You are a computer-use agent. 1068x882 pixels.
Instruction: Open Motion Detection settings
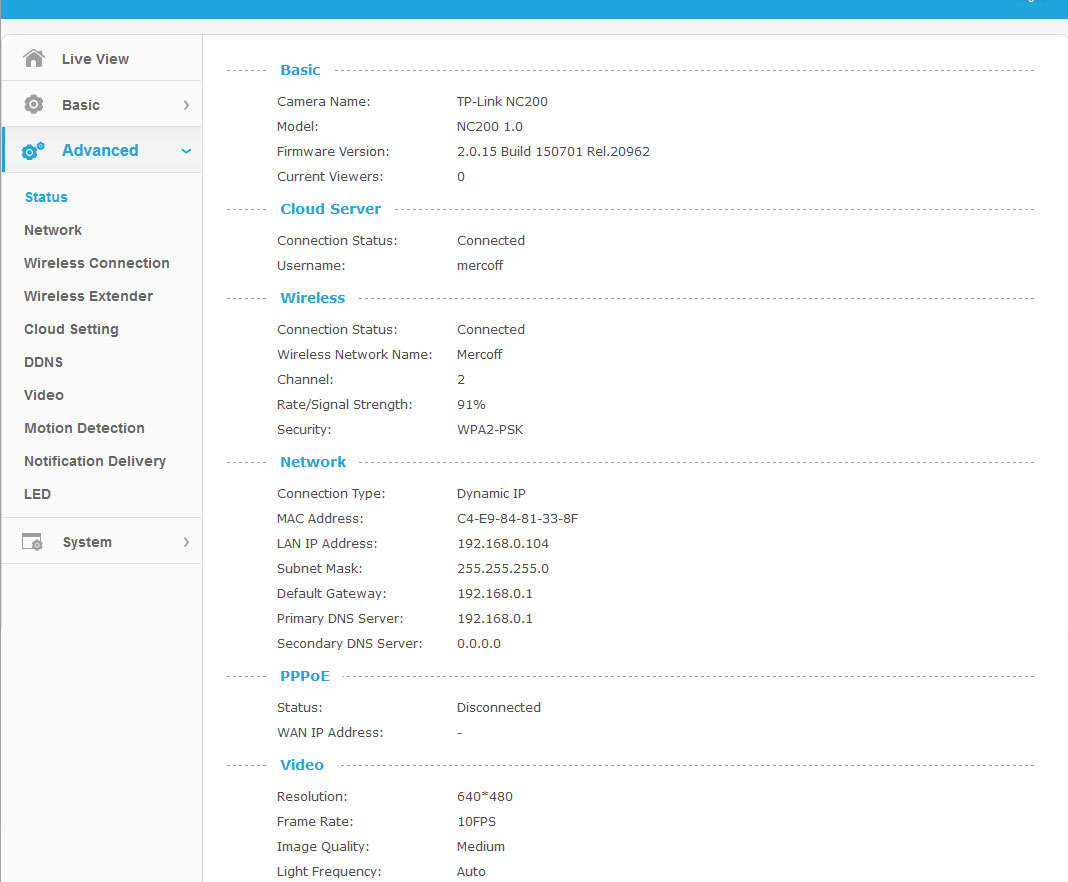[84, 428]
